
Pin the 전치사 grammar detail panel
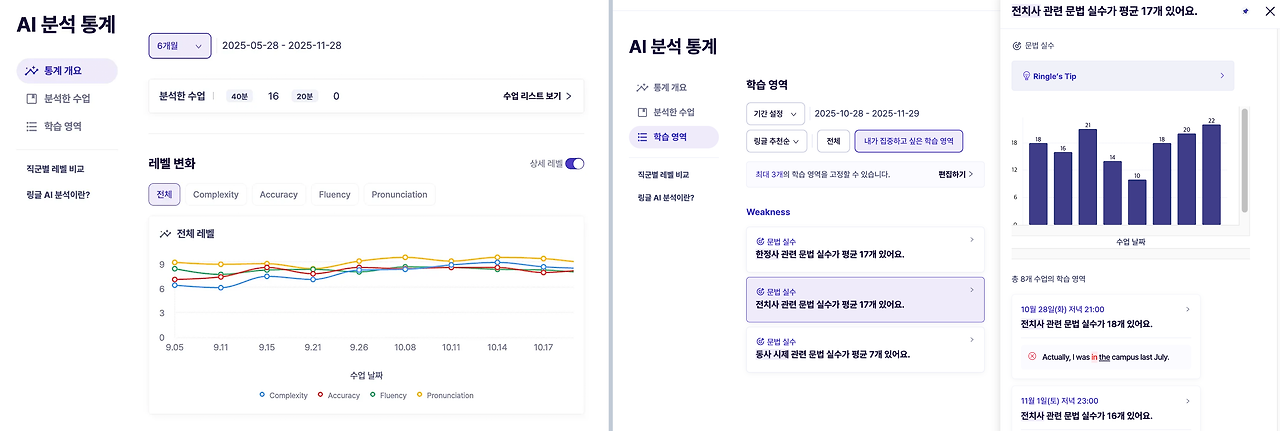1245,11
